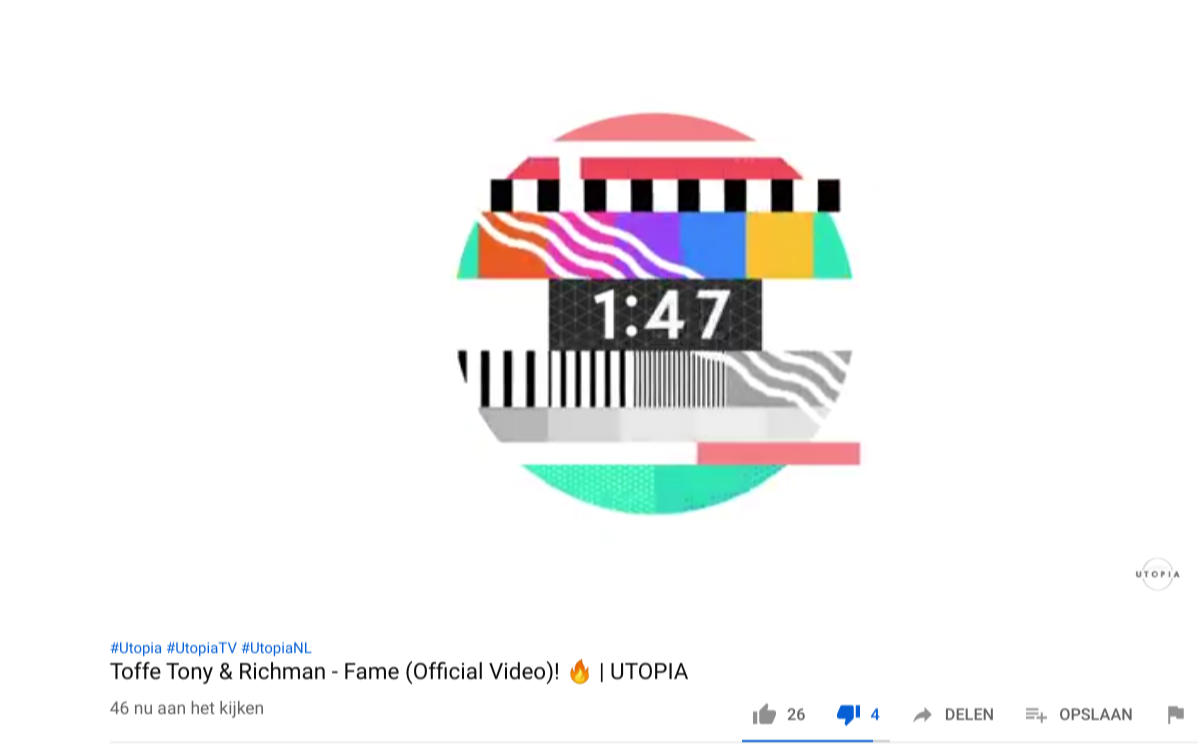
Task: Click the yellow block in test pattern
Action: click(x=780, y=245)
